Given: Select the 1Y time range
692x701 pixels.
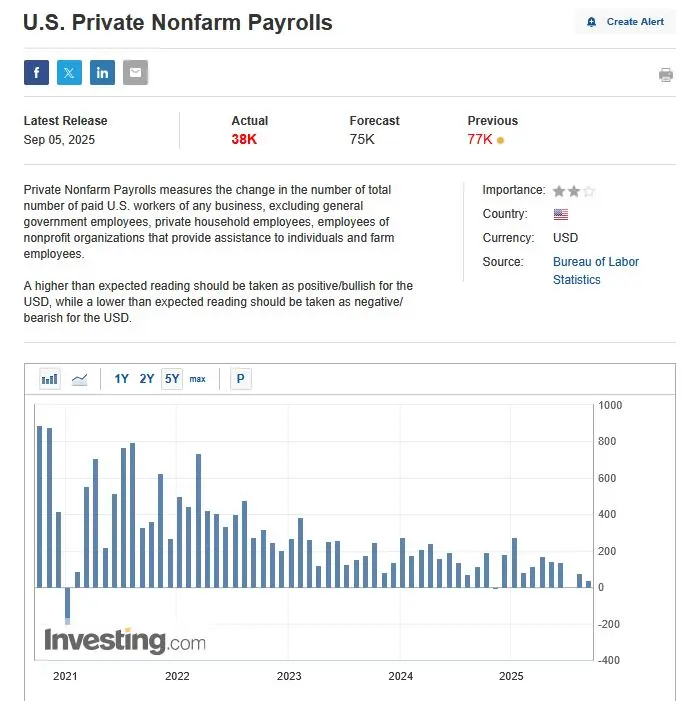Looking at the screenshot, I should pos(121,379).
